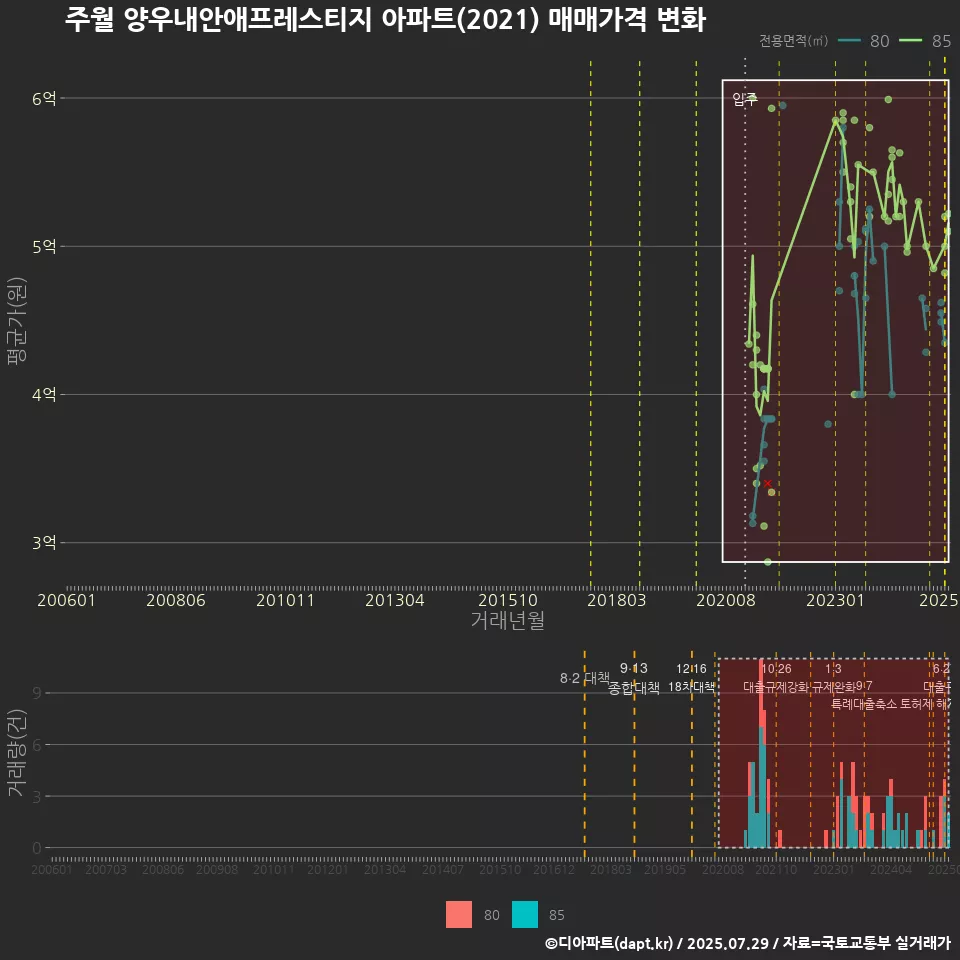Click 201011 under the price chart
960x960 pixels.
tap(285, 600)
